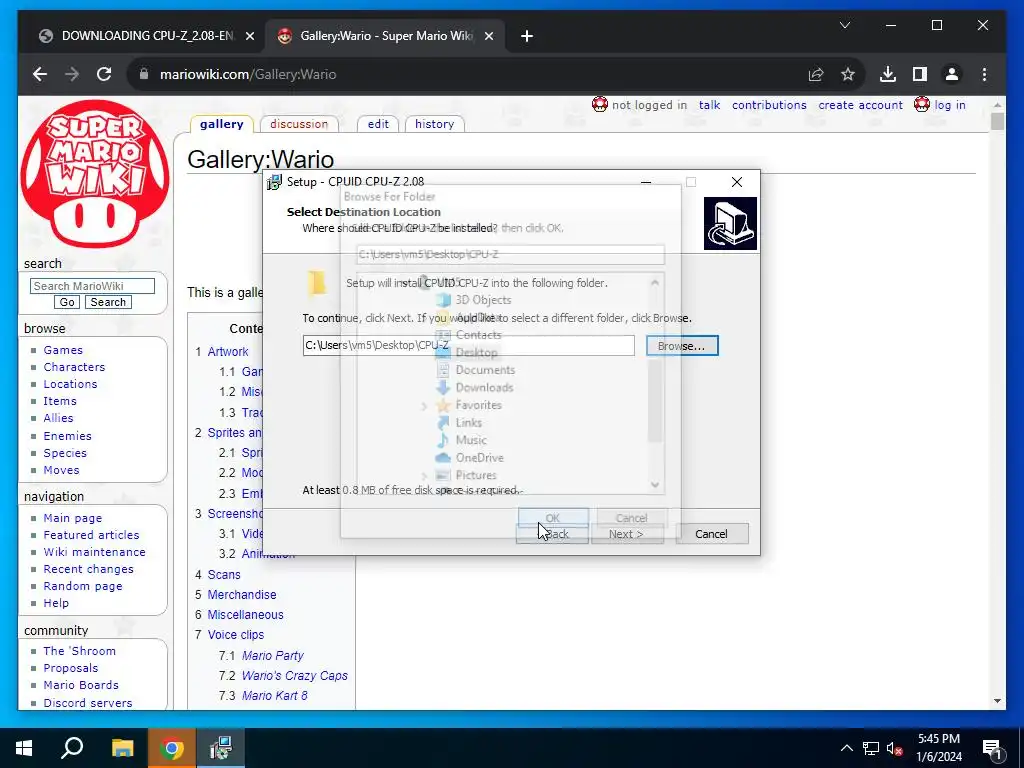This screenshot has height=768, width=1024.
Task: Switch to the DOWNLOADING CPU-Z browser tab
Action: [x=147, y=36]
